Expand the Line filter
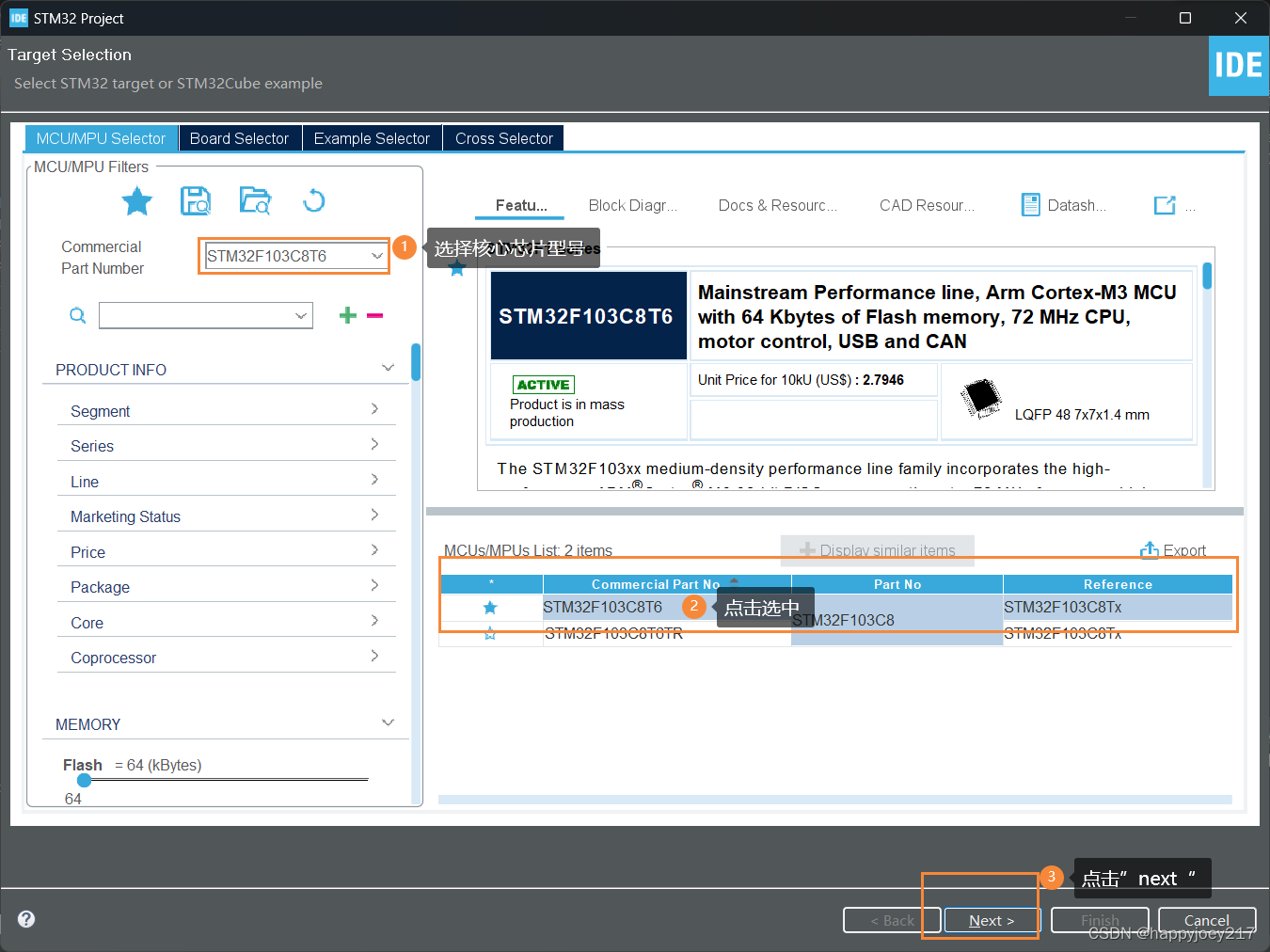 (374, 480)
